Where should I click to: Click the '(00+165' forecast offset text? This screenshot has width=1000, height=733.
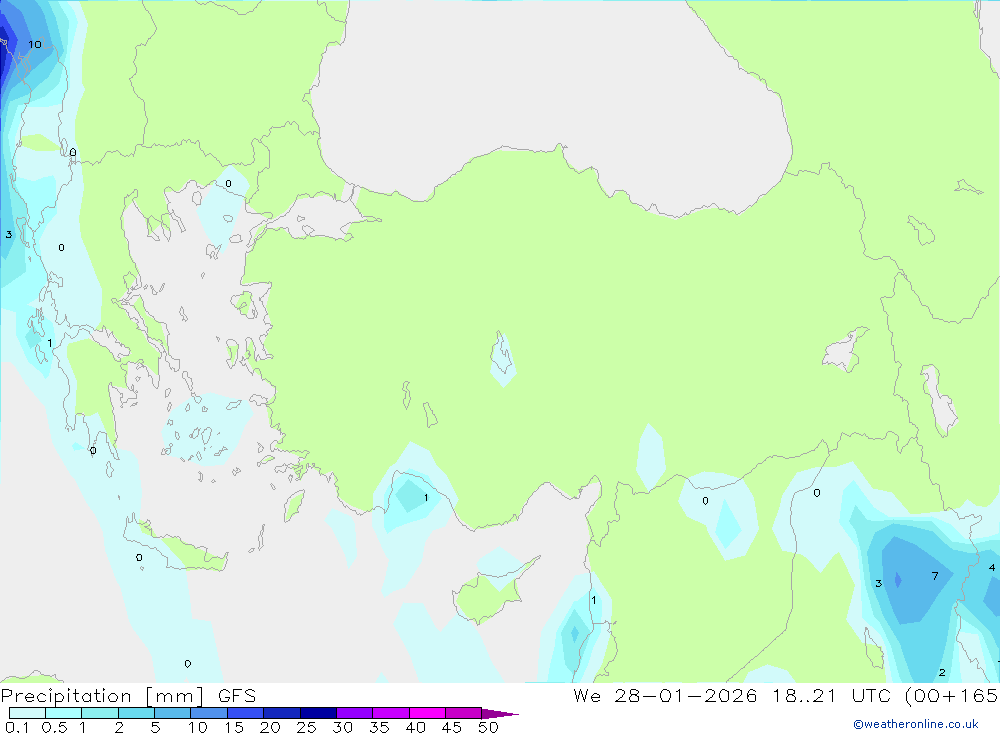952,695
